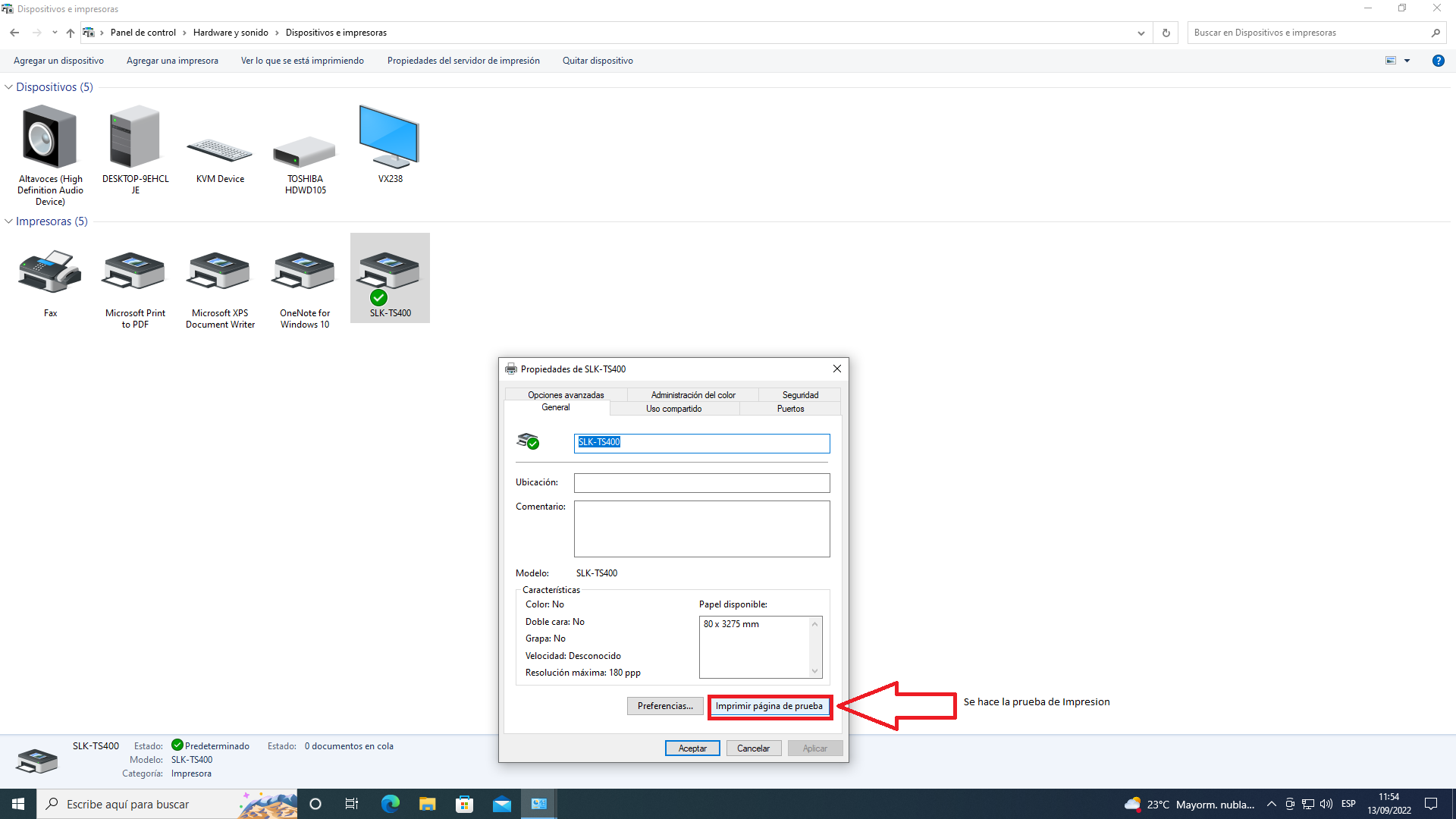Expand the address bar history dropdown
Viewport: 1456px width, 819px height.
coord(1141,33)
